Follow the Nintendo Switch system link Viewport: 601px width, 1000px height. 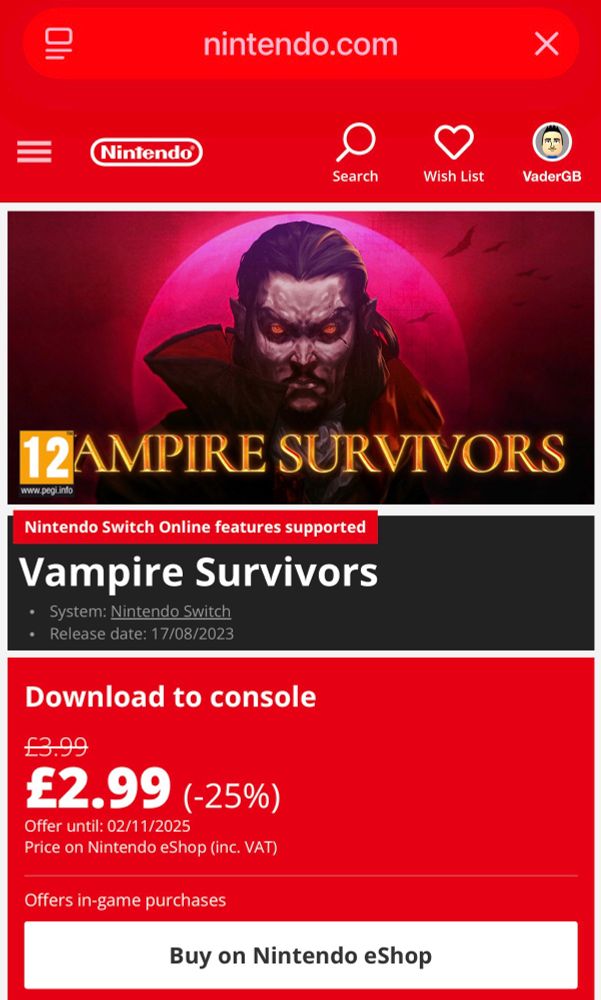pyautogui.click(x=171, y=611)
